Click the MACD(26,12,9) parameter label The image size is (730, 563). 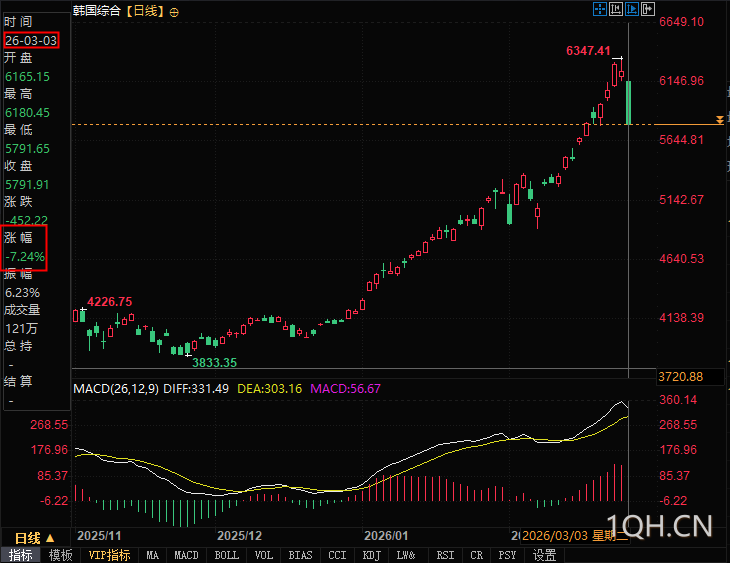pos(116,389)
